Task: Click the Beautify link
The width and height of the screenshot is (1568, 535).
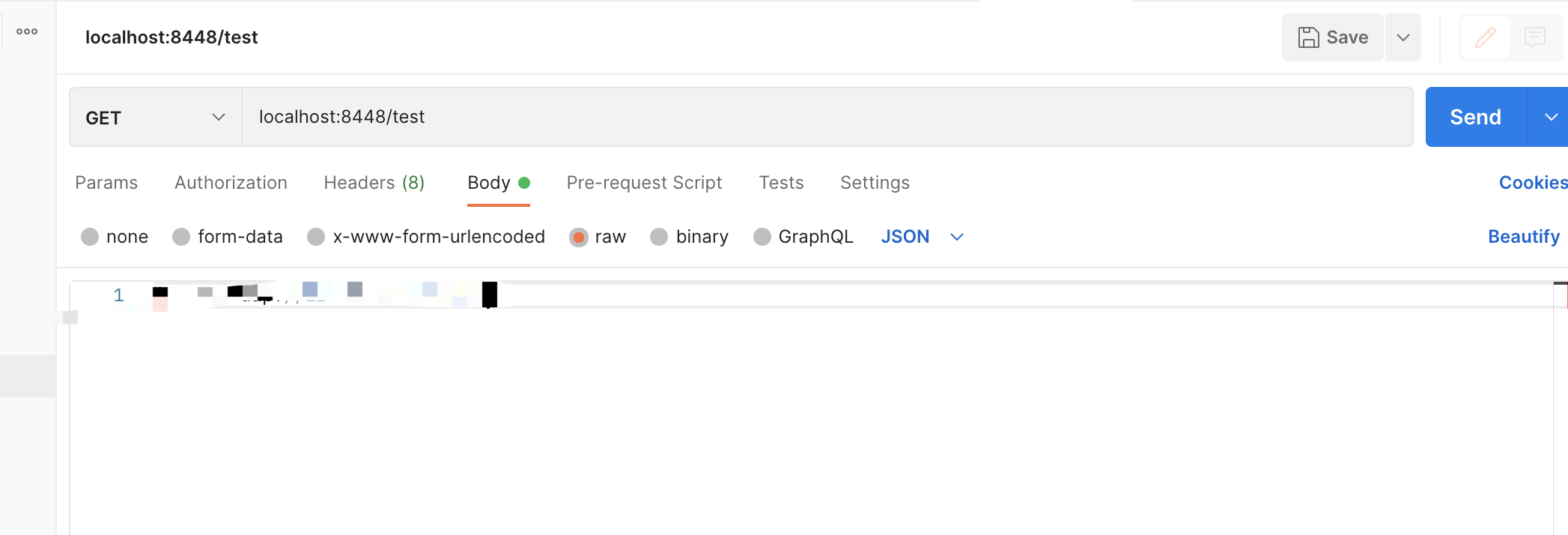Action: (x=1523, y=237)
